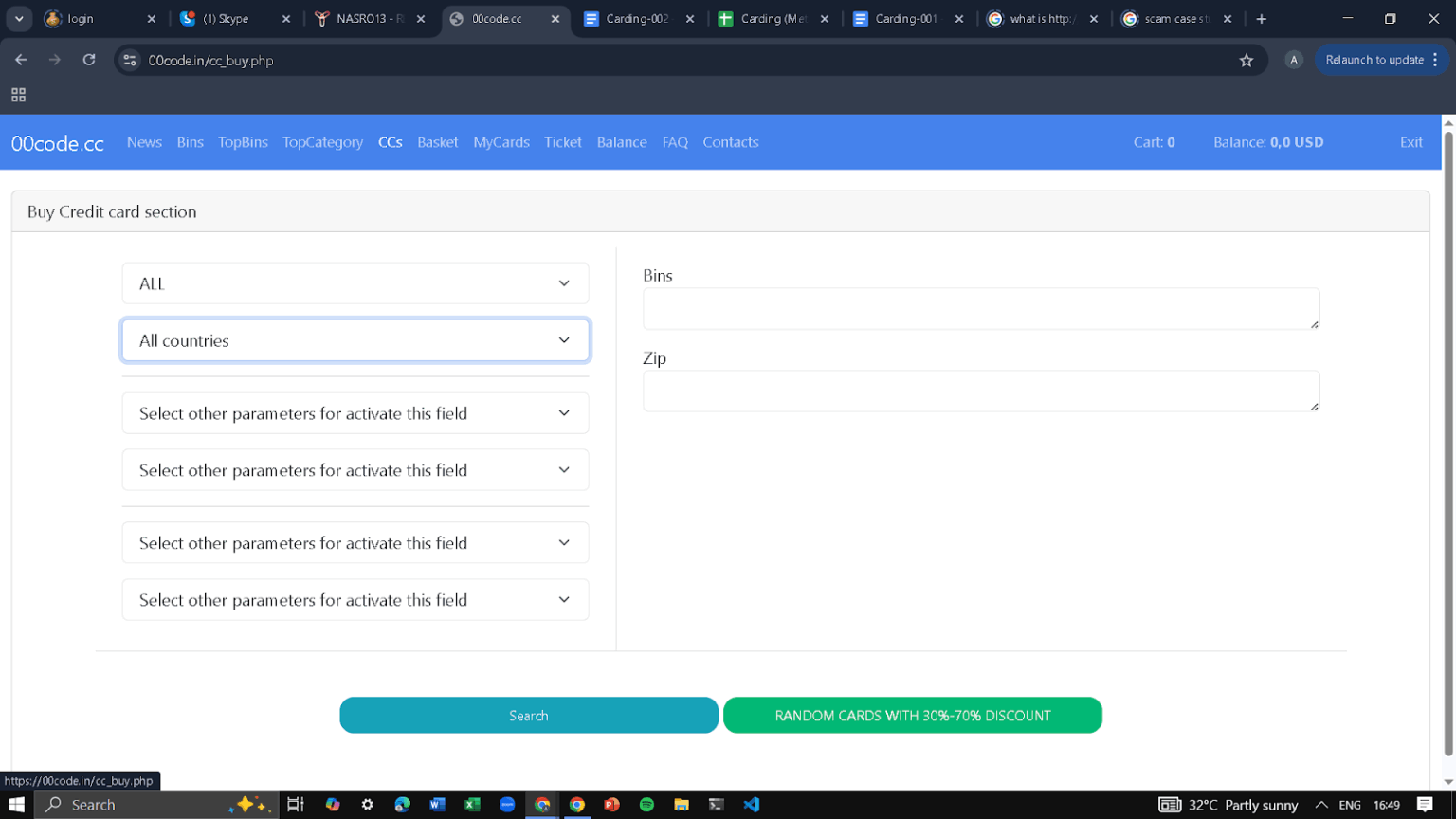Click the site information icon in address bar
Image resolution: width=1456 pixels, height=819 pixels.
point(128,59)
